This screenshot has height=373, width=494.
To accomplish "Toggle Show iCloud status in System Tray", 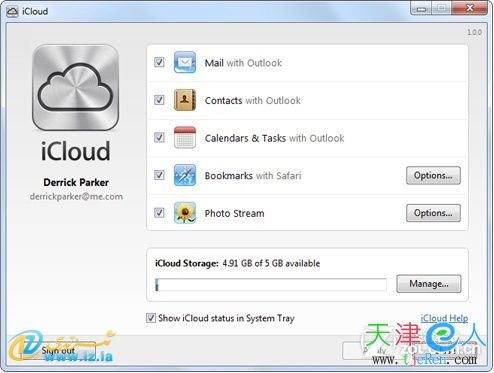I will coord(151,318).
